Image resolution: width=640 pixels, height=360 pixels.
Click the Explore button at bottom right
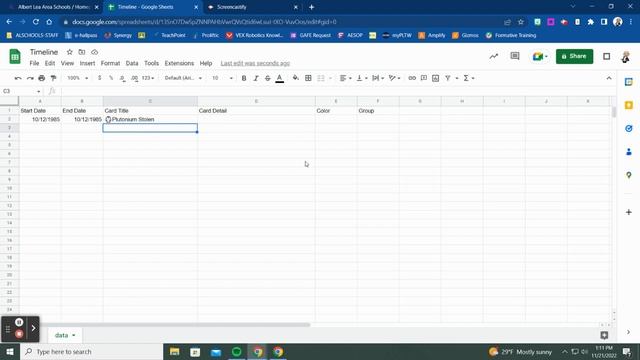point(604,335)
